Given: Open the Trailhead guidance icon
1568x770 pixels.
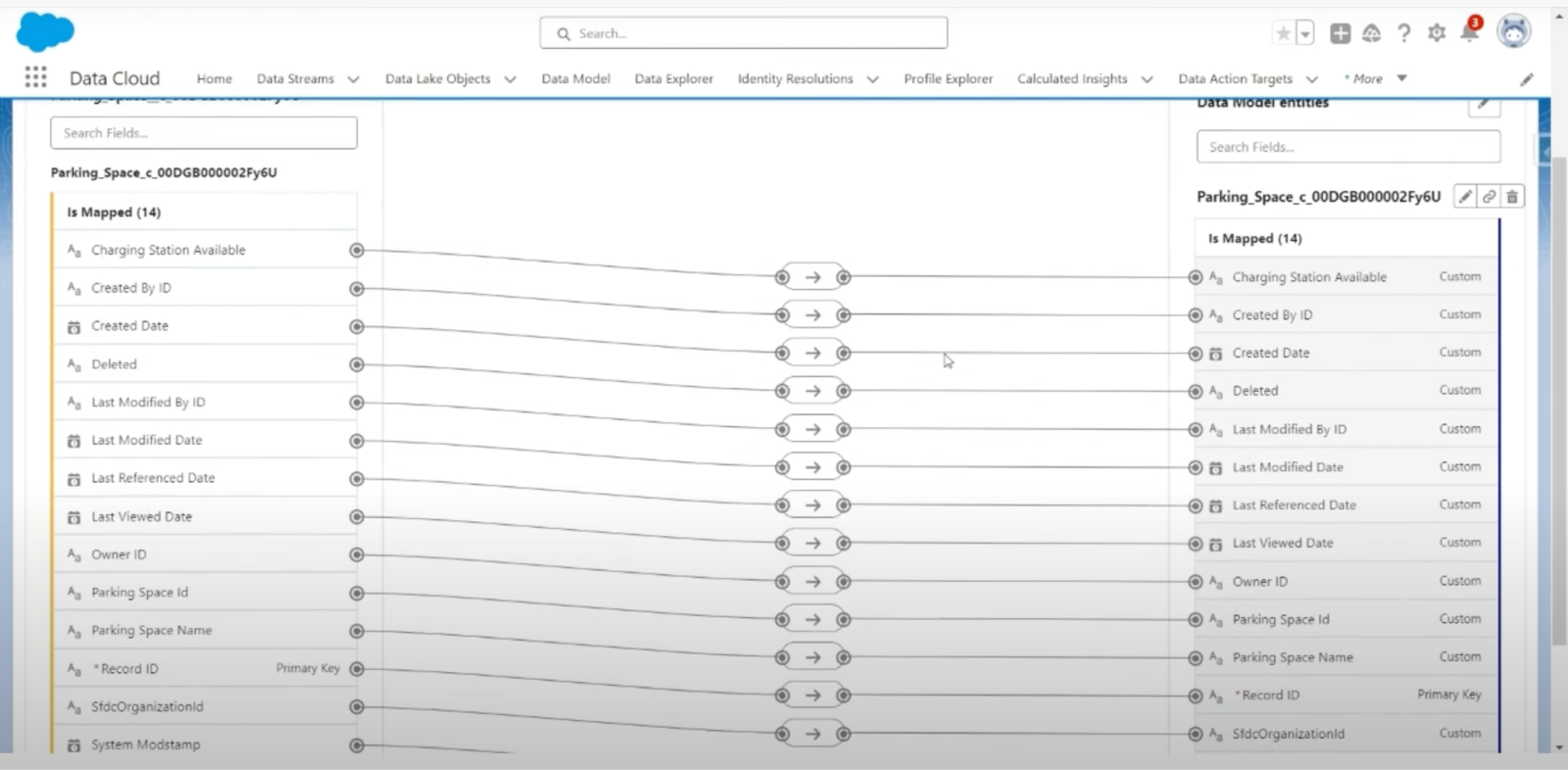Looking at the screenshot, I should click(1371, 33).
